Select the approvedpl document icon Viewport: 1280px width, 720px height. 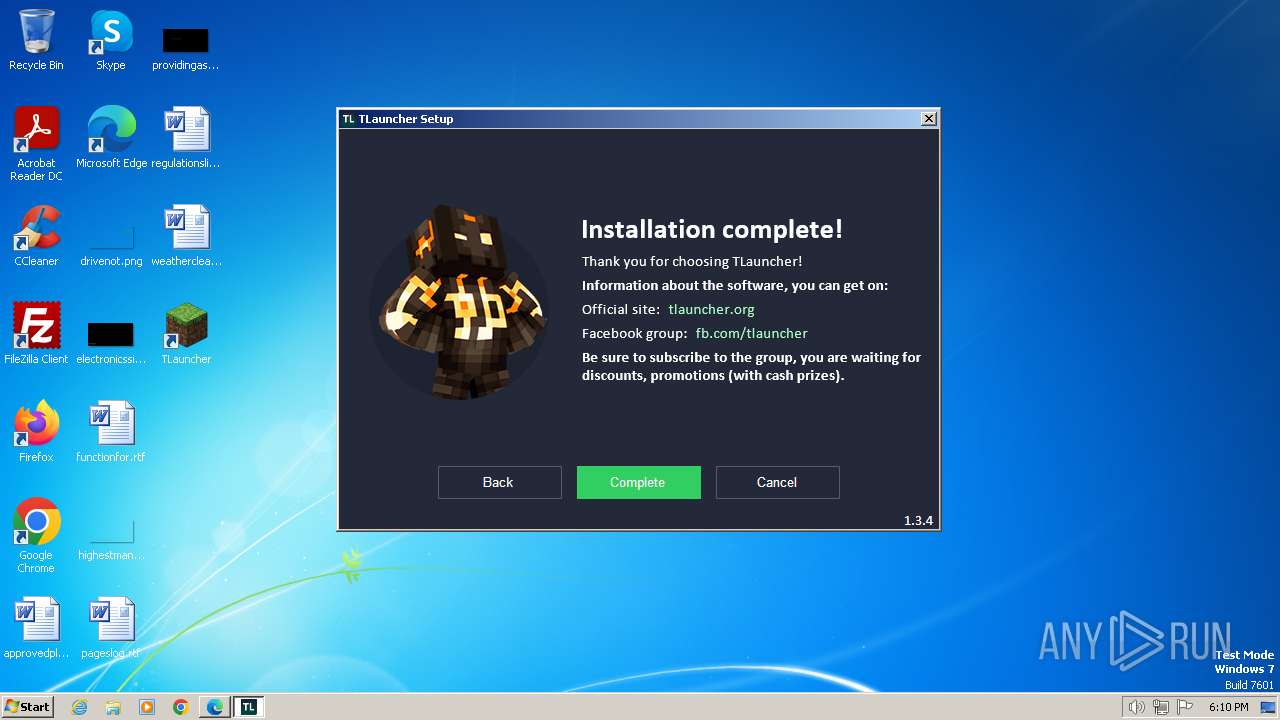[x=36, y=628]
